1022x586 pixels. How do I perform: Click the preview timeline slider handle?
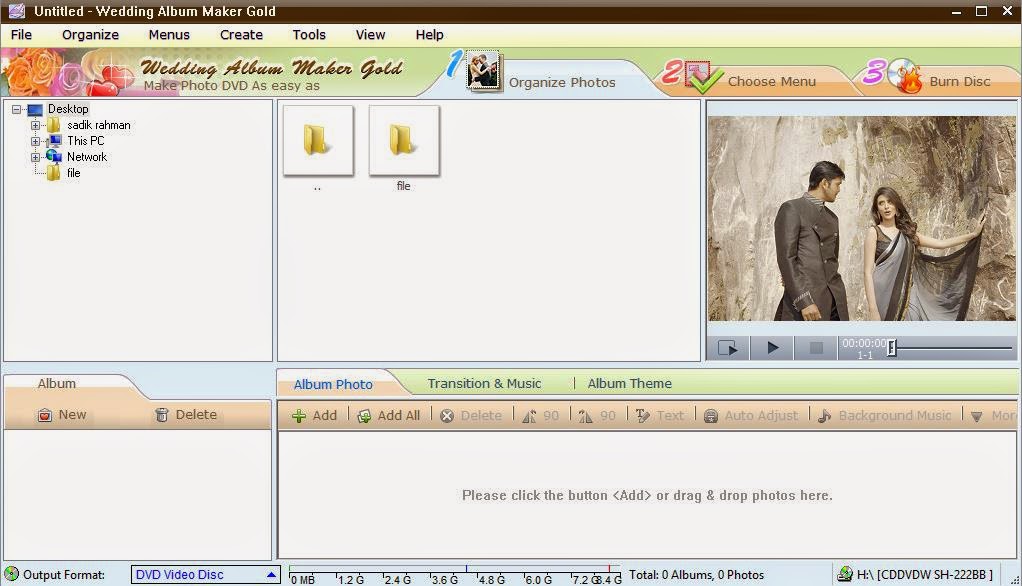[x=892, y=347]
